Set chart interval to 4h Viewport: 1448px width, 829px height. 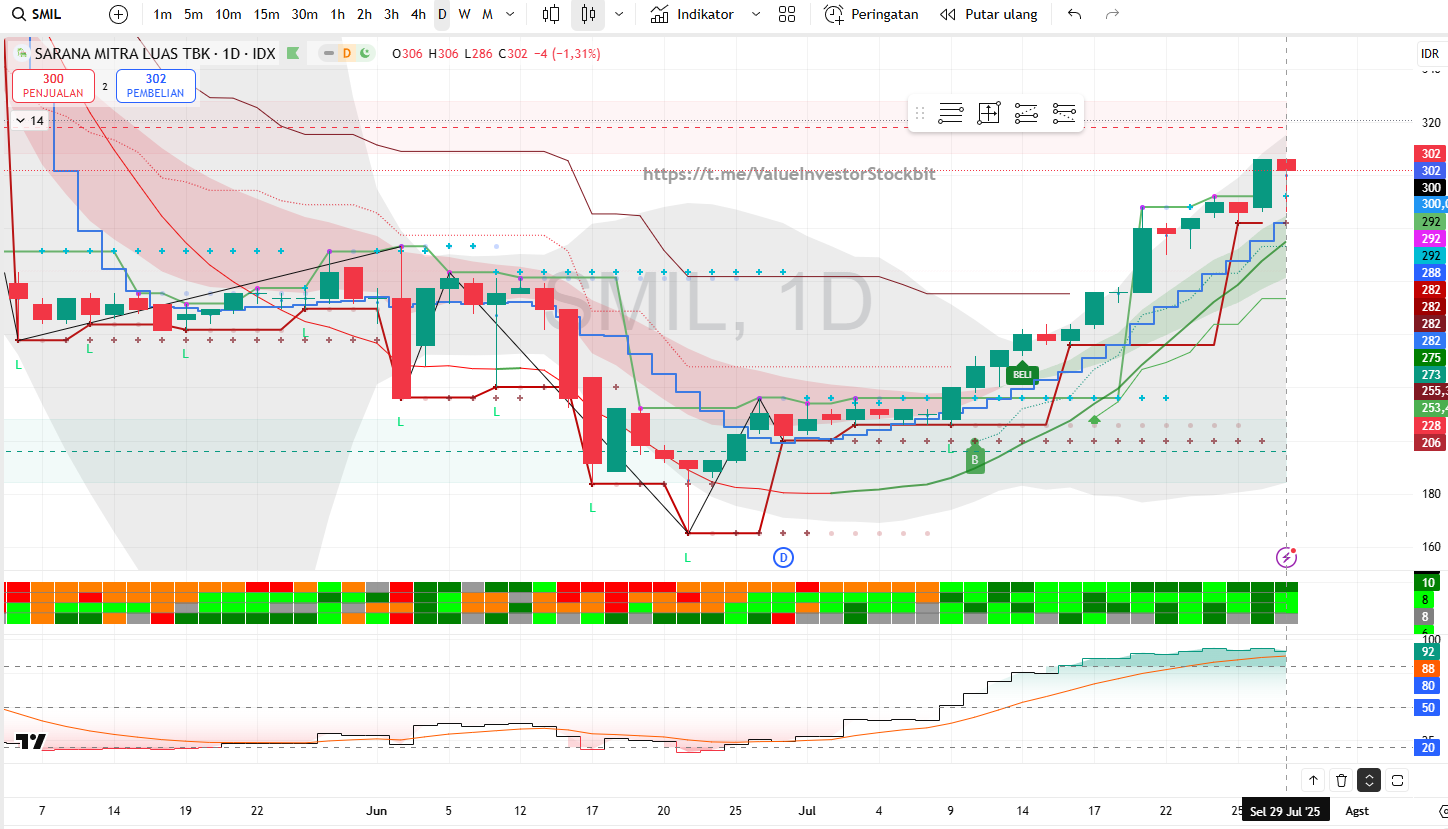pos(418,14)
